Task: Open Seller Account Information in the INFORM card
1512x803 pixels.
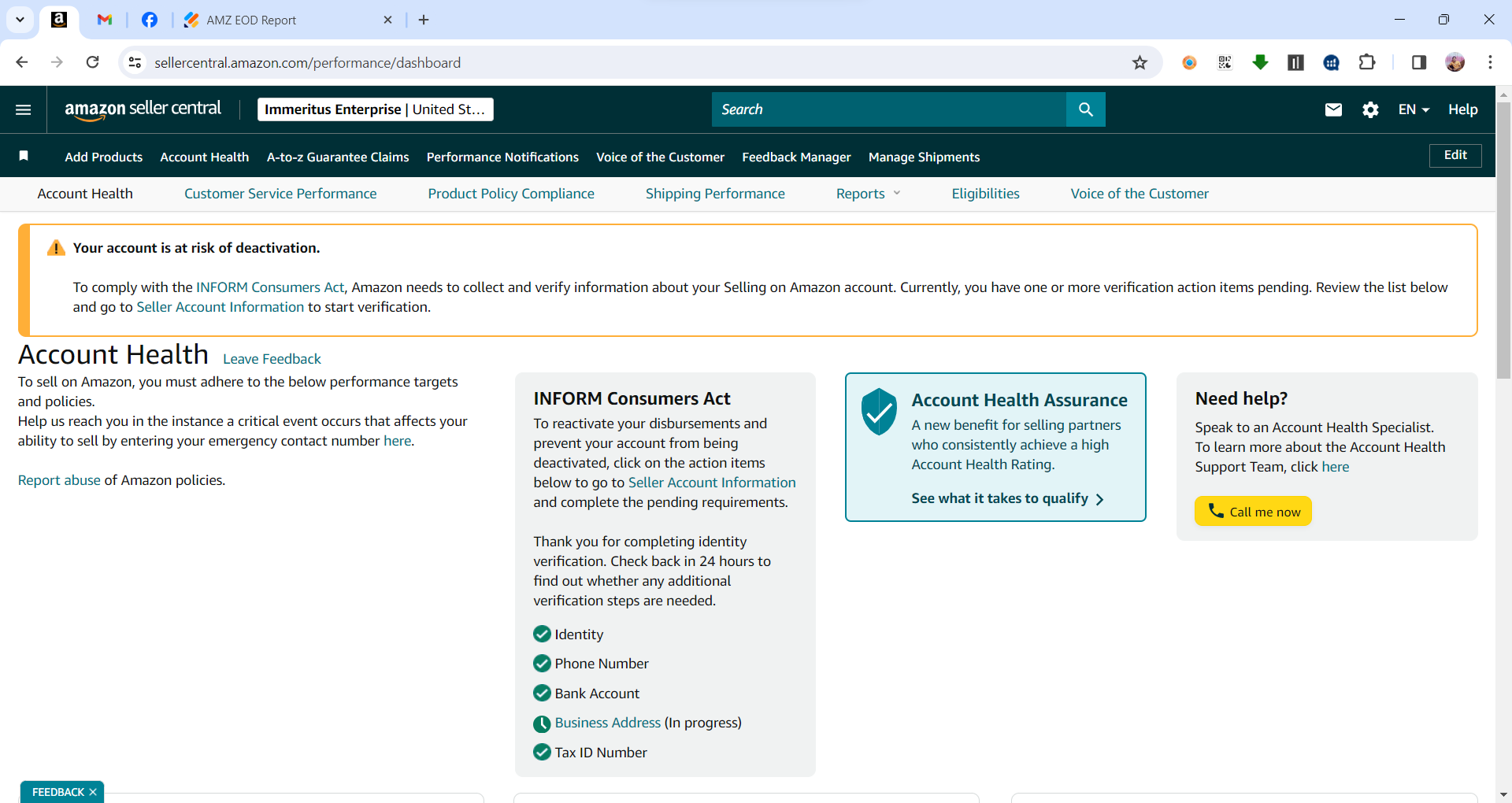Action: coord(712,483)
